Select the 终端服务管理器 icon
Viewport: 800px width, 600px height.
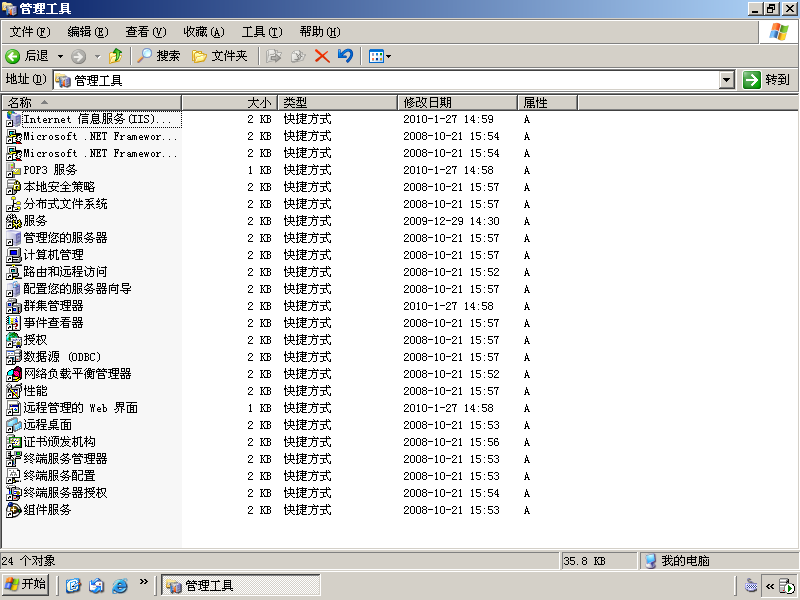(13, 459)
